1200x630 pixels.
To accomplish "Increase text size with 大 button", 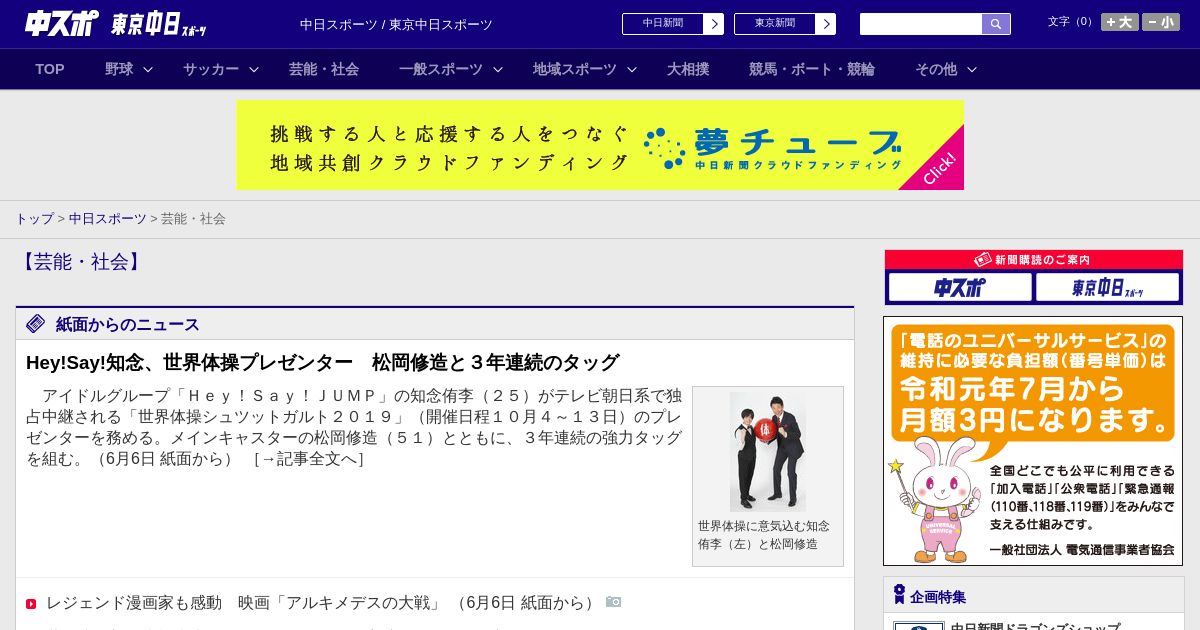I will [x=1120, y=22].
